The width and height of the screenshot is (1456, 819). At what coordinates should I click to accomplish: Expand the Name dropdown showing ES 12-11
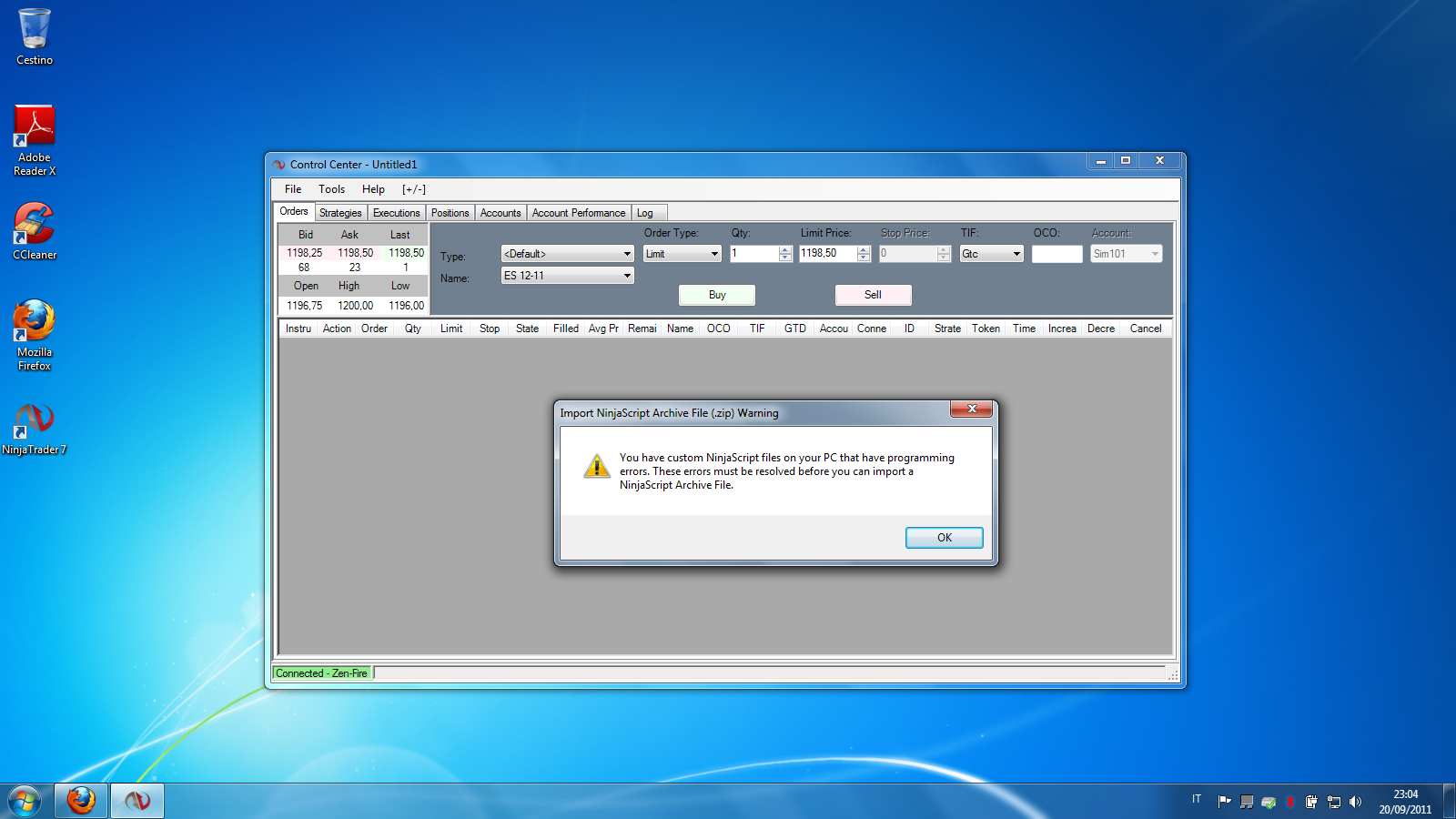(568, 276)
